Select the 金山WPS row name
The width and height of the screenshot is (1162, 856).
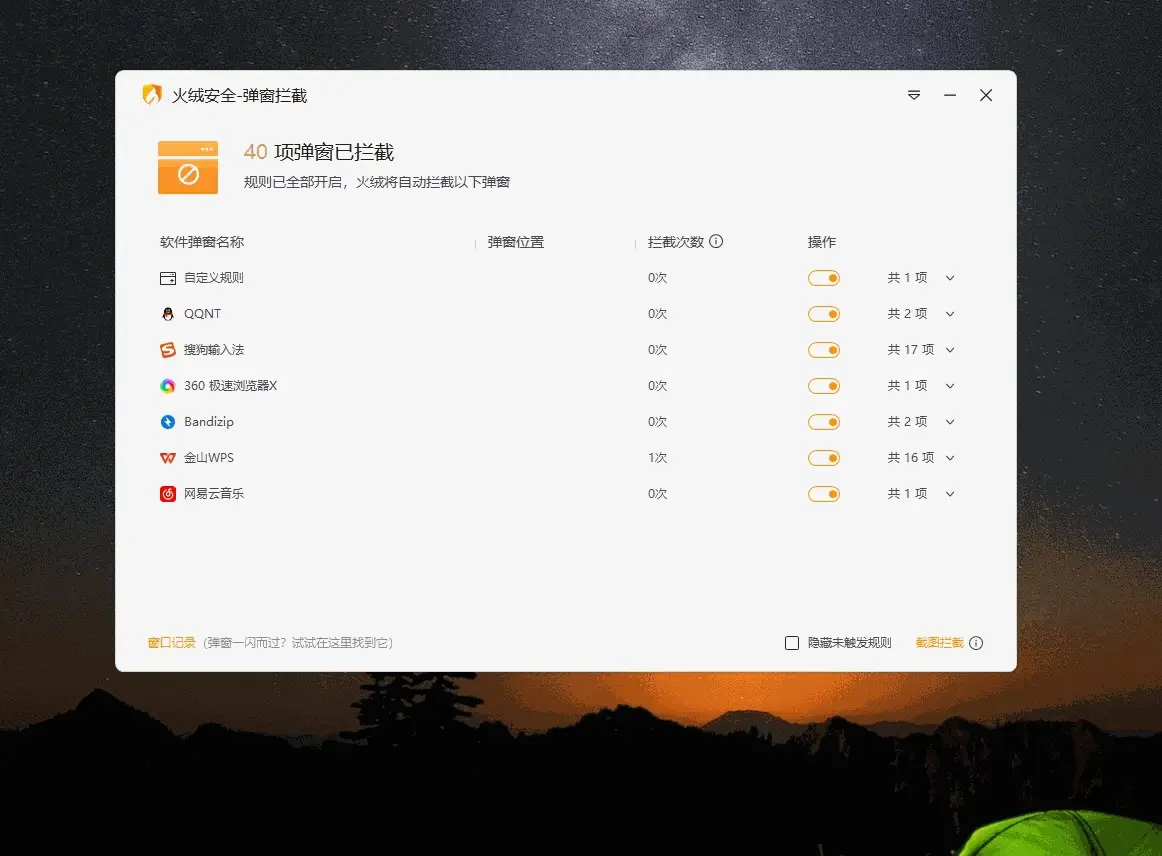(x=209, y=458)
